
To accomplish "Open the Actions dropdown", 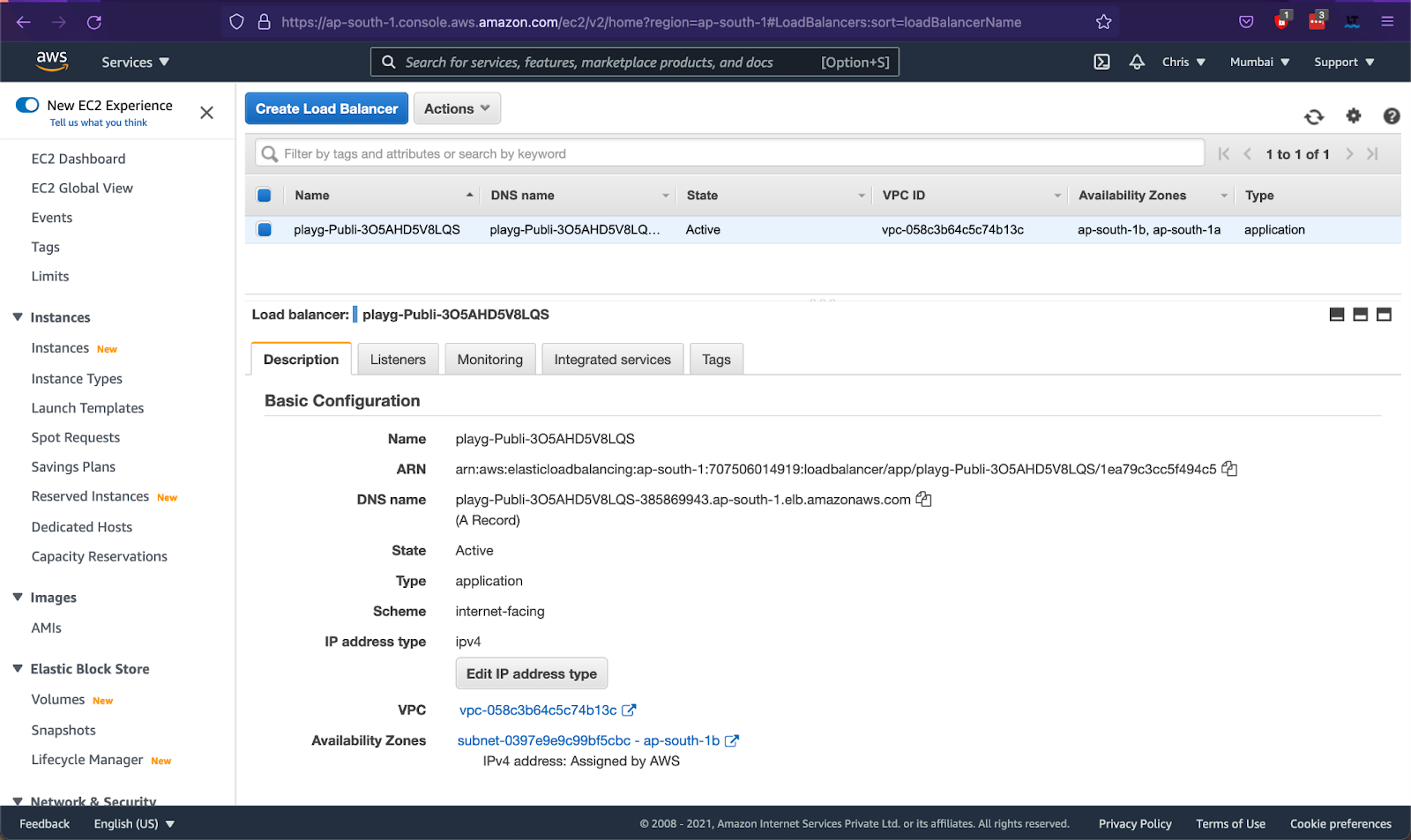I will (x=457, y=108).
